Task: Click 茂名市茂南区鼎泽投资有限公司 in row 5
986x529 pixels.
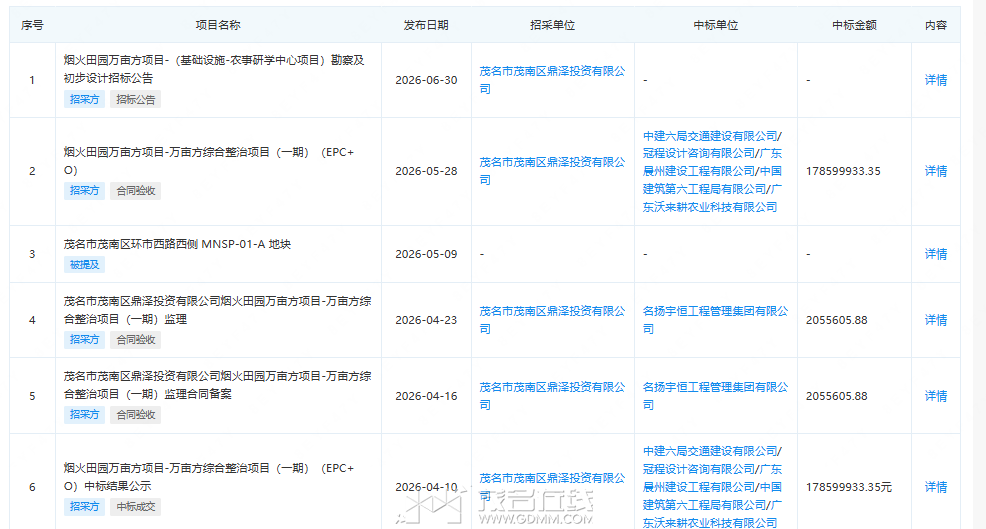Action: click(x=552, y=396)
